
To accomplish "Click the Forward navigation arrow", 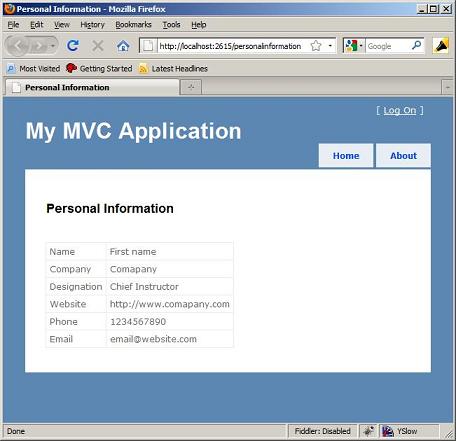I will click(x=40, y=46).
